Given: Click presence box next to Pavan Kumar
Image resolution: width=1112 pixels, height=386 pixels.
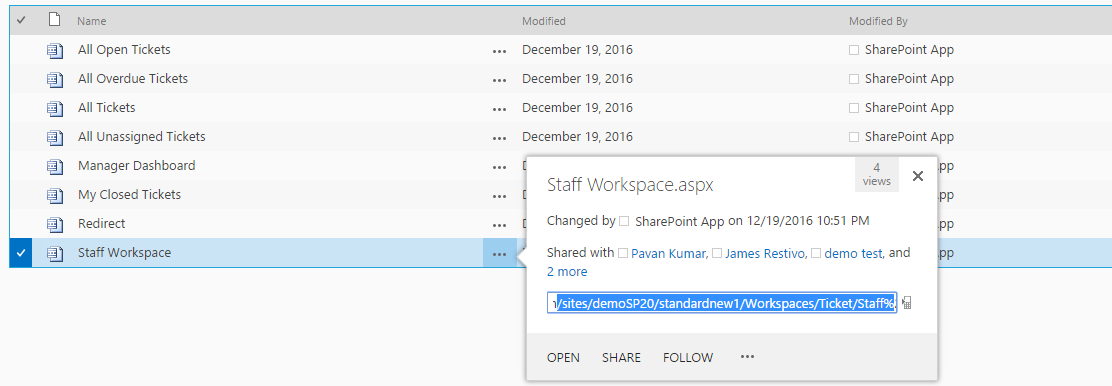Looking at the screenshot, I should pos(623,253).
